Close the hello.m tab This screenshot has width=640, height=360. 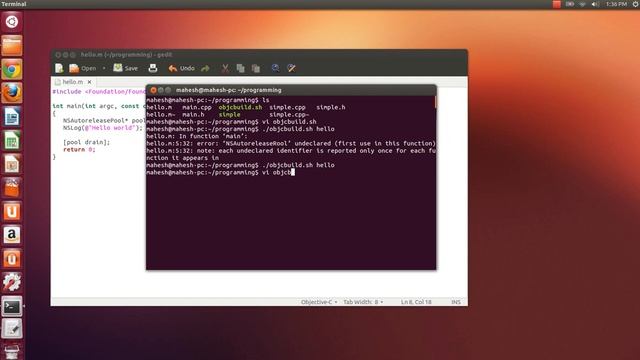pos(89,82)
